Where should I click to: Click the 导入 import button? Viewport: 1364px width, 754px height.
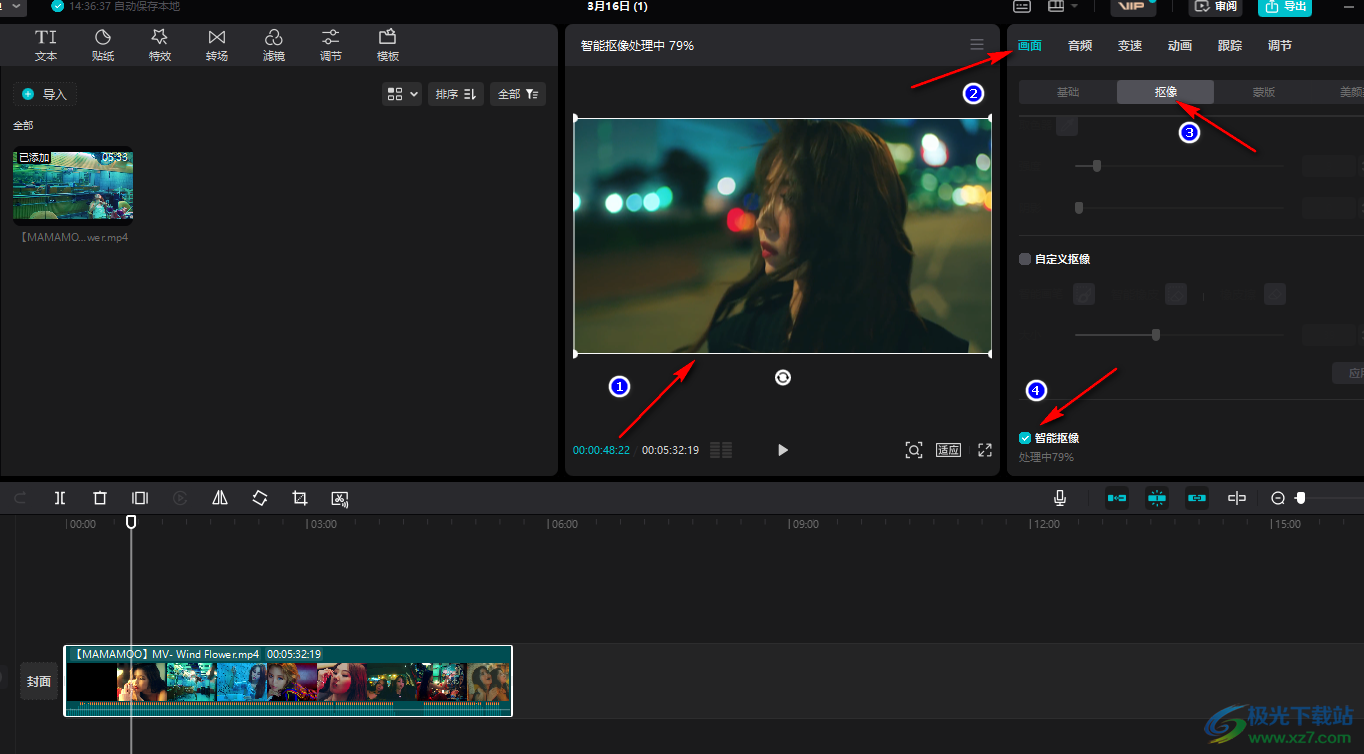pyautogui.click(x=45, y=94)
